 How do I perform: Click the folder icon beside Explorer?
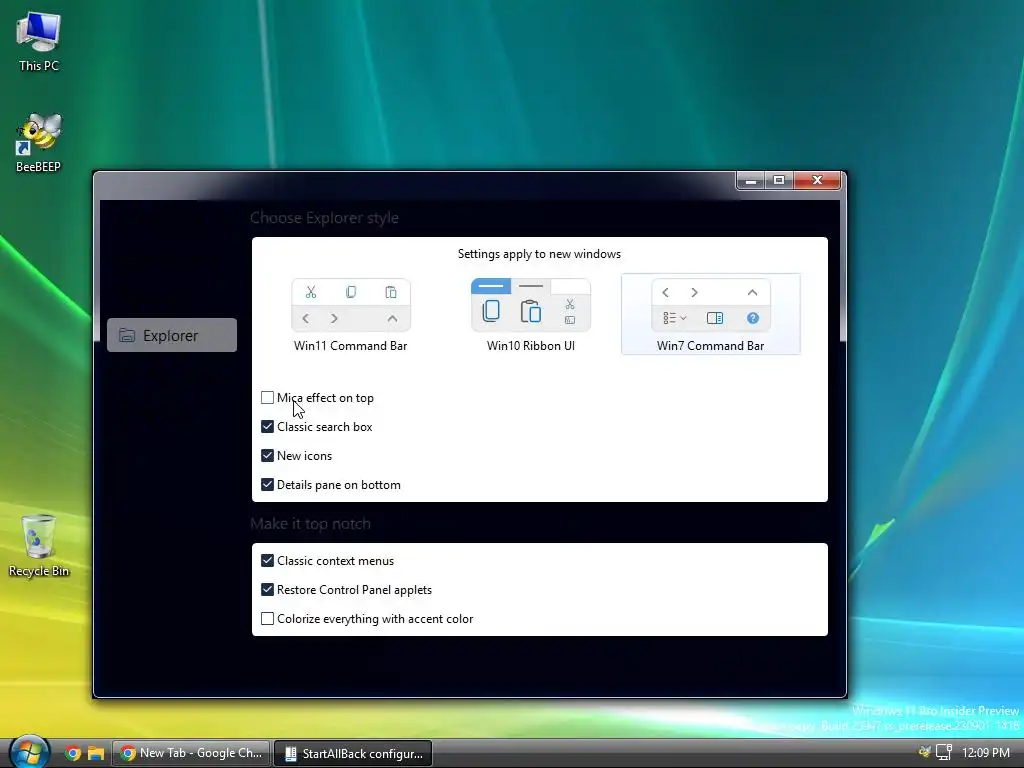click(127, 336)
